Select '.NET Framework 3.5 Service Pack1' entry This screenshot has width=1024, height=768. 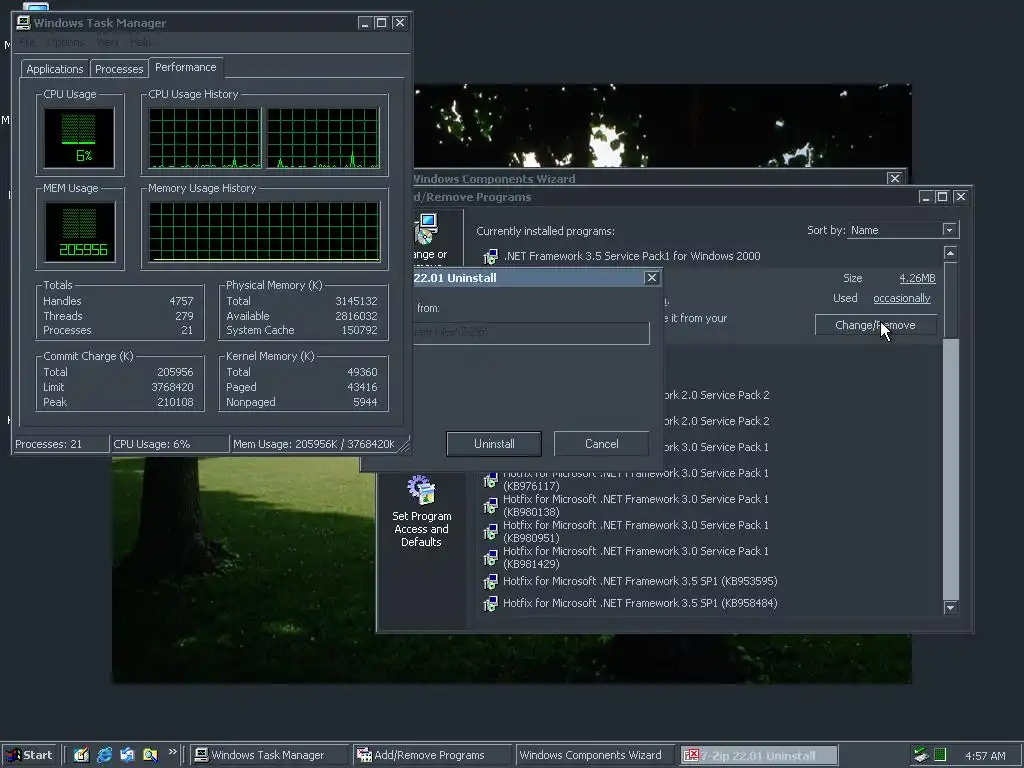(x=632, y=256)
